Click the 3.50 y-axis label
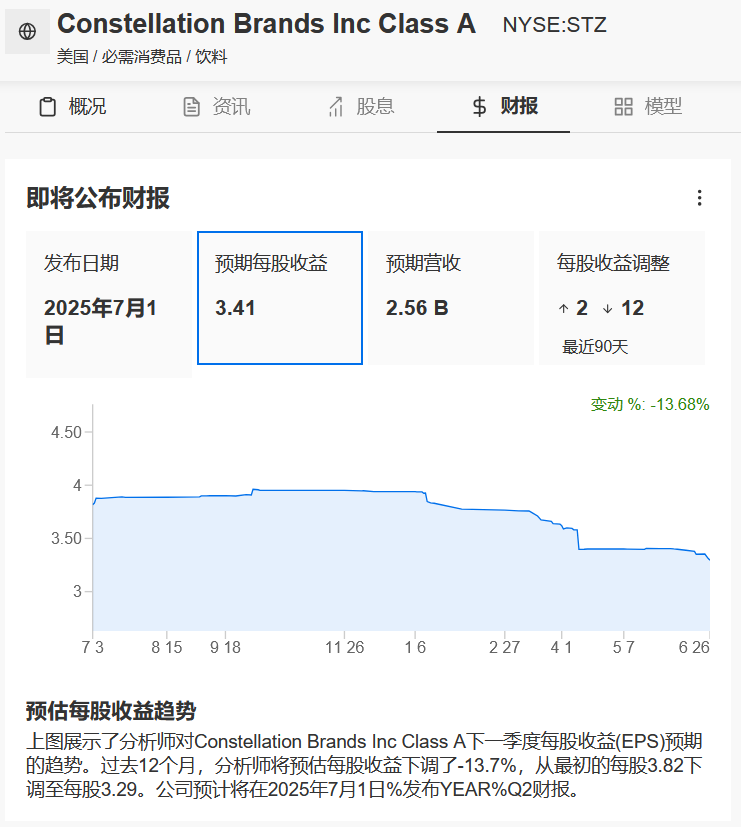 [66, 538]
